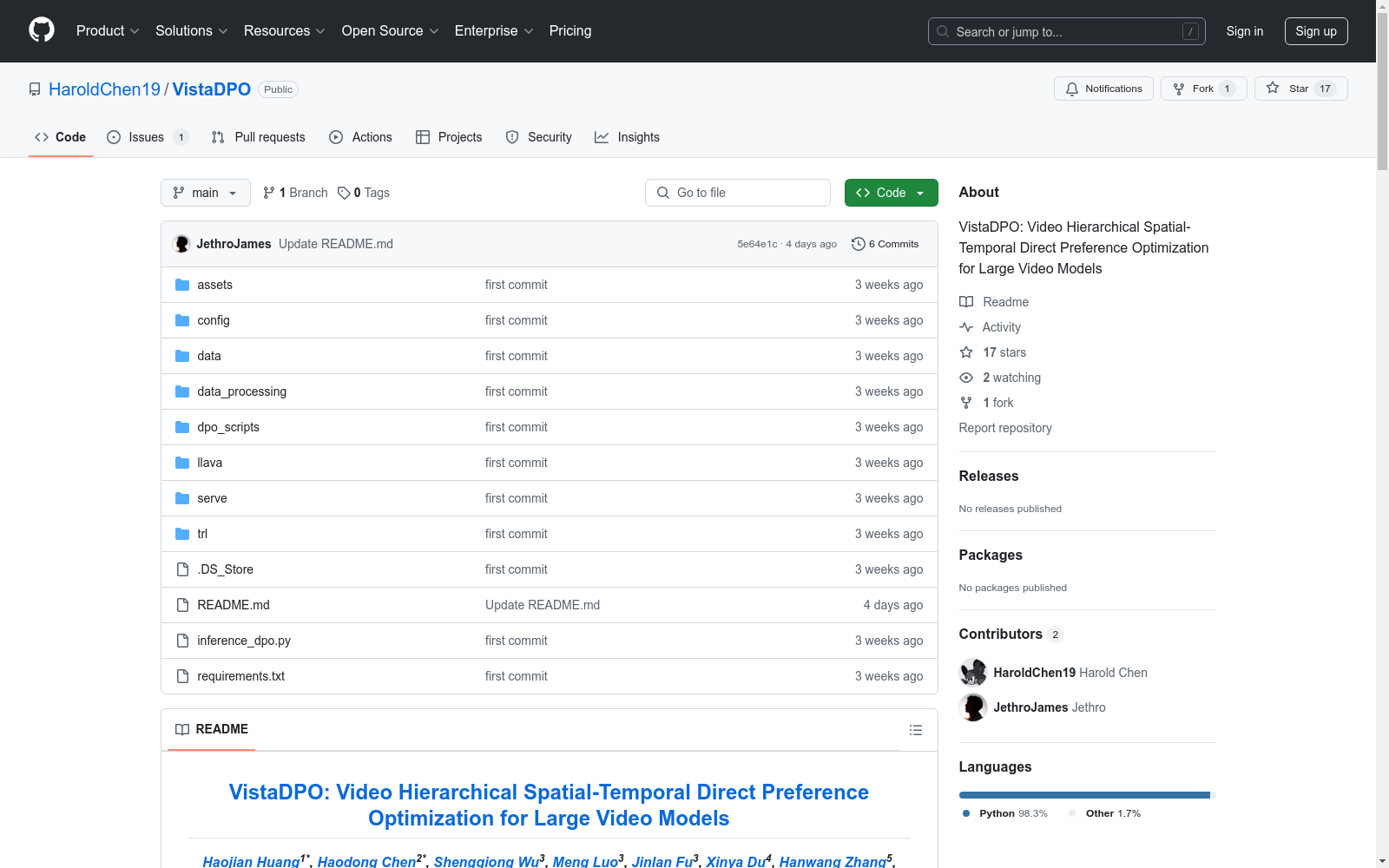The height and width of the screenshot is (868, 1389).
Task: Click the inference_dpo.py file icon
Action: tap(182, 641)
